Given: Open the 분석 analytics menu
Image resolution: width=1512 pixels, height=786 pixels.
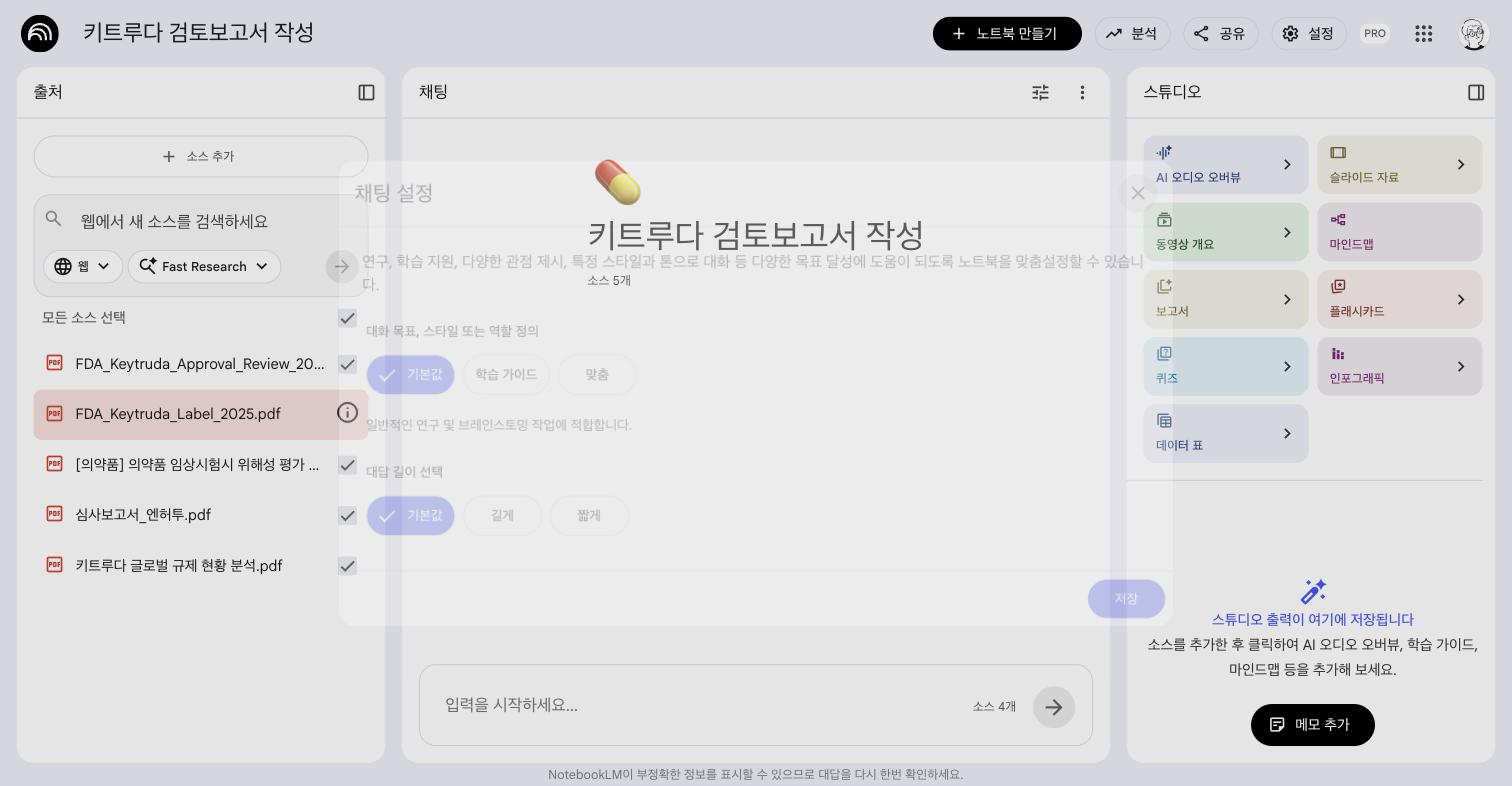Looking at the screenshot, I should pyautogui.click(x=1132, y=33).
